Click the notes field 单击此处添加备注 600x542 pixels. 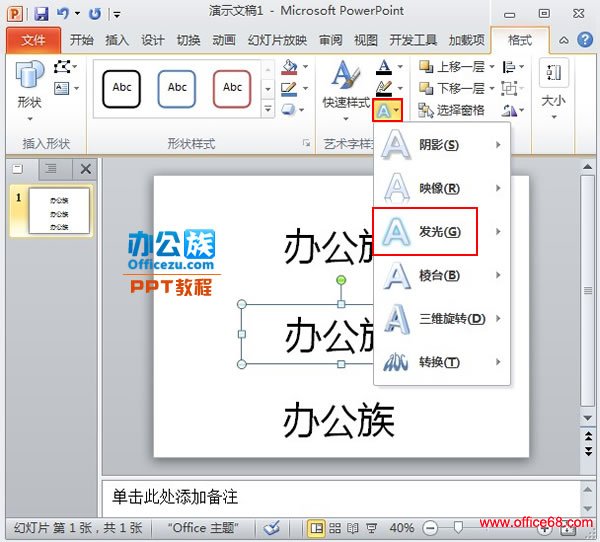pyautogui.click(x=341, y=498)
